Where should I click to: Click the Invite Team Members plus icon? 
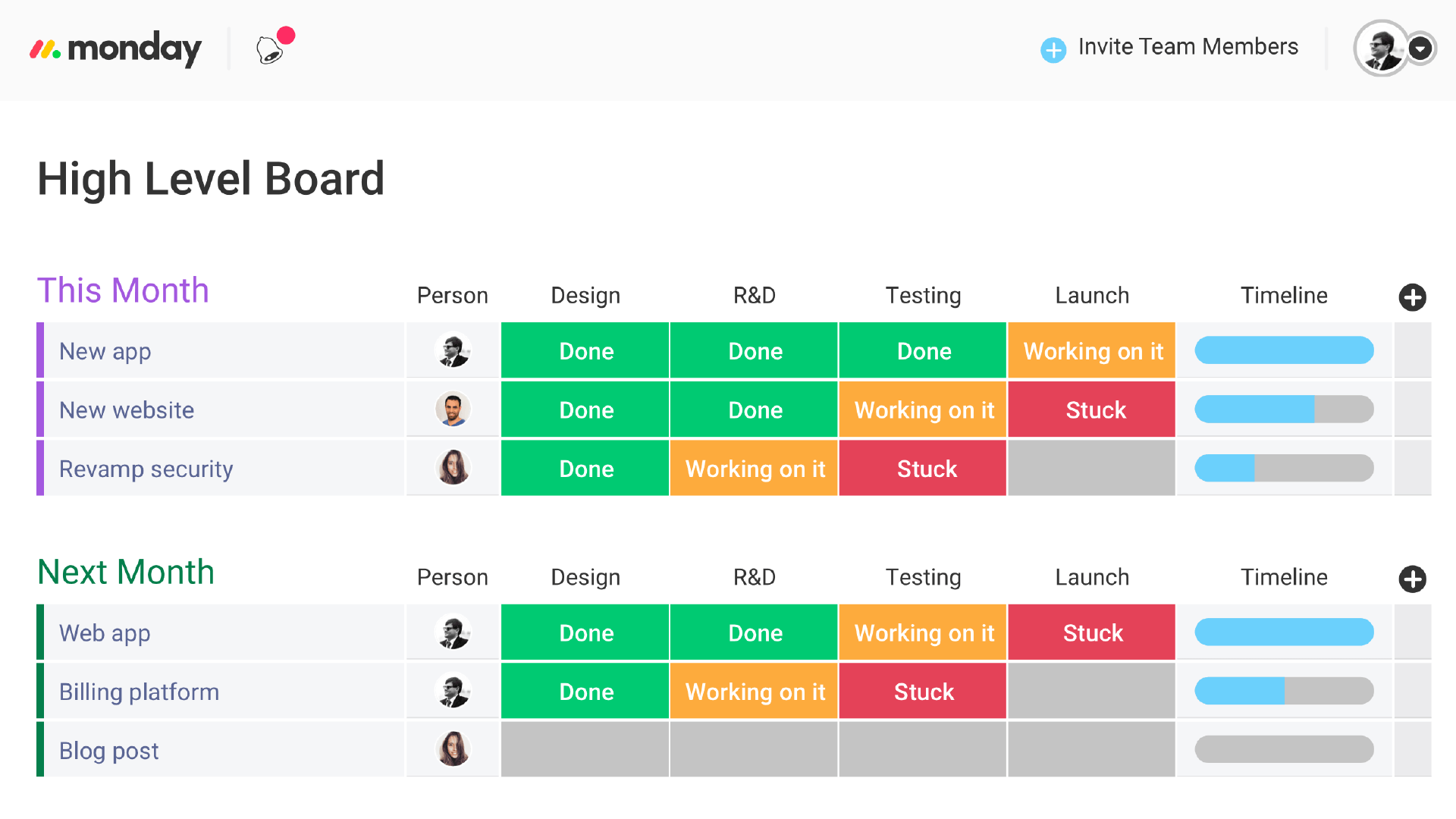pyautogui.click(x=1053, y=50)
